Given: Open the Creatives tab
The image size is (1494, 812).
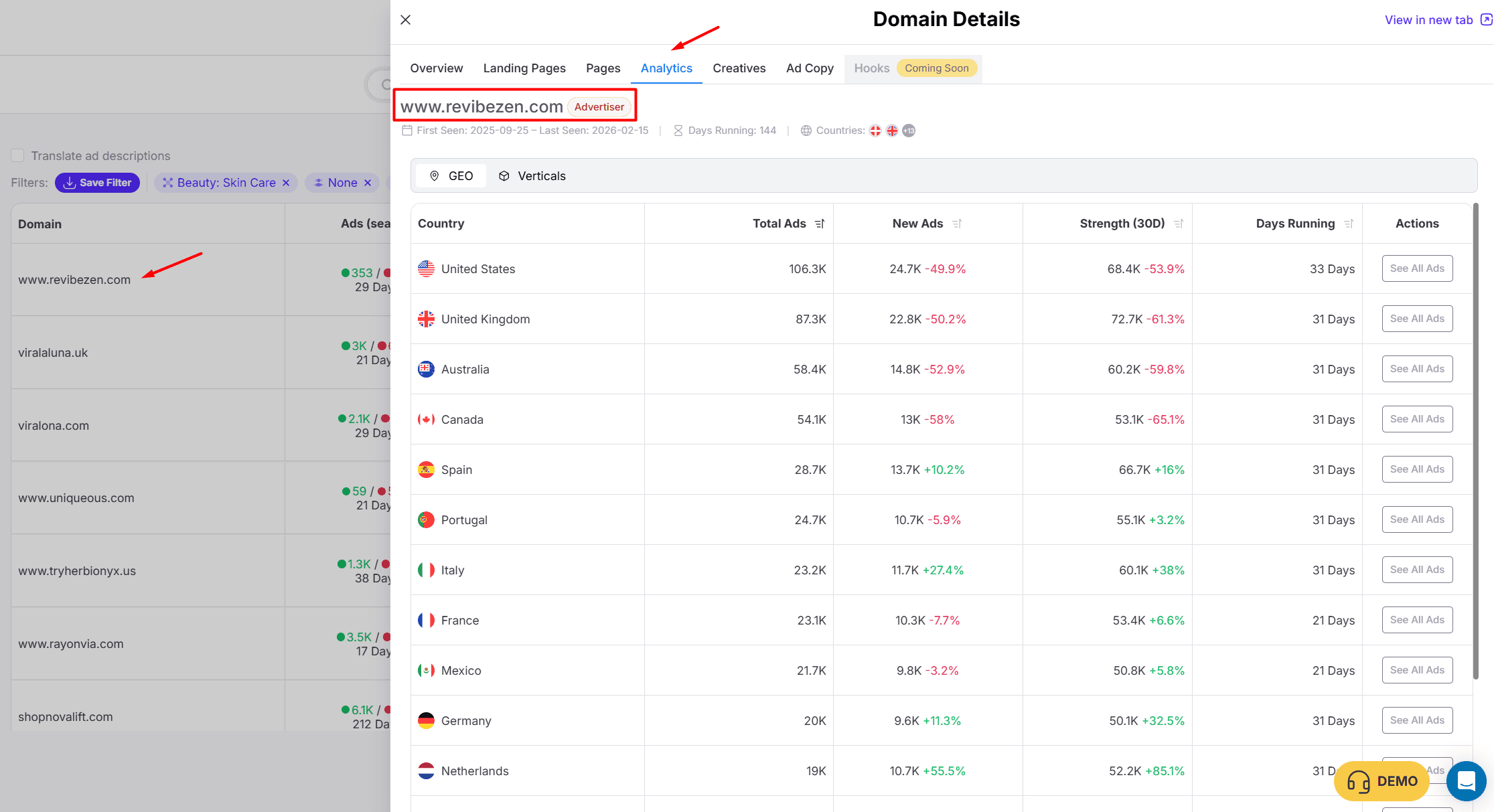Looking at the screenshot, I should pyautogui.click(x=739, y=68).
